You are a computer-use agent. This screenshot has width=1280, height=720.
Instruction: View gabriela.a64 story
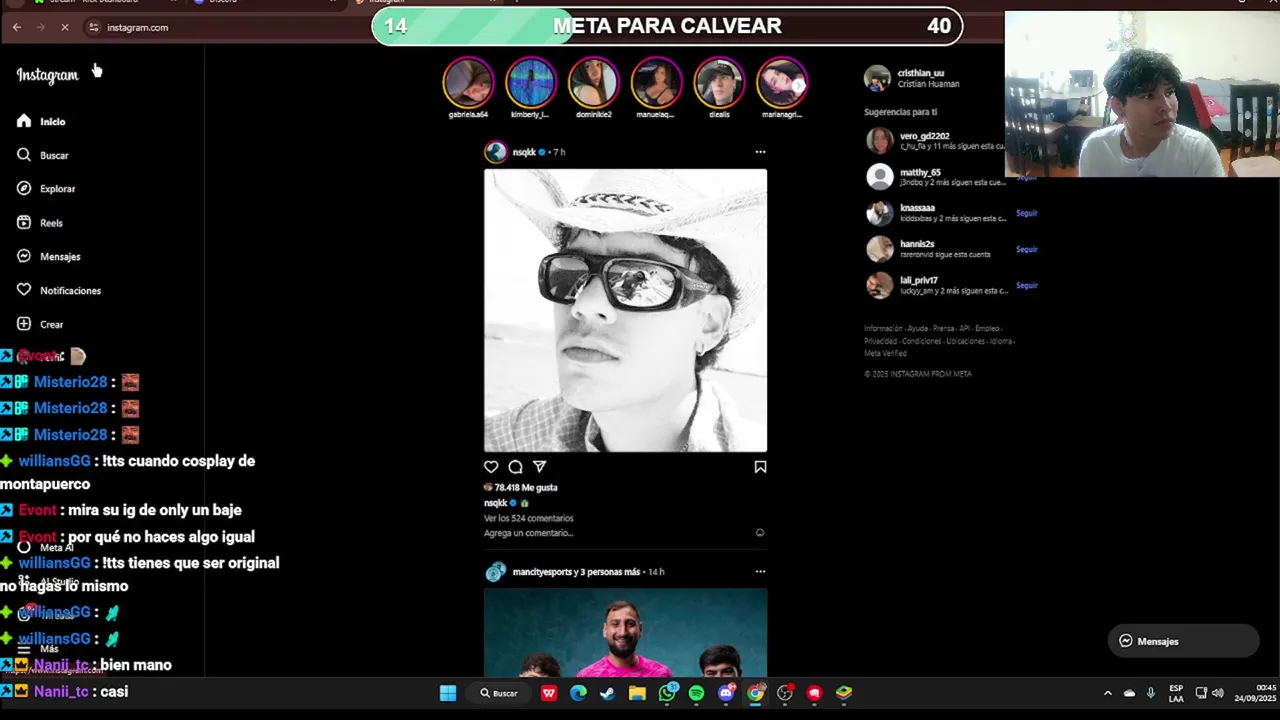[468, 82]
